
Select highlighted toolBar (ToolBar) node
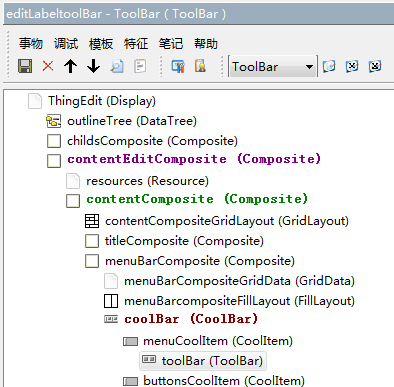coord(212,361)
